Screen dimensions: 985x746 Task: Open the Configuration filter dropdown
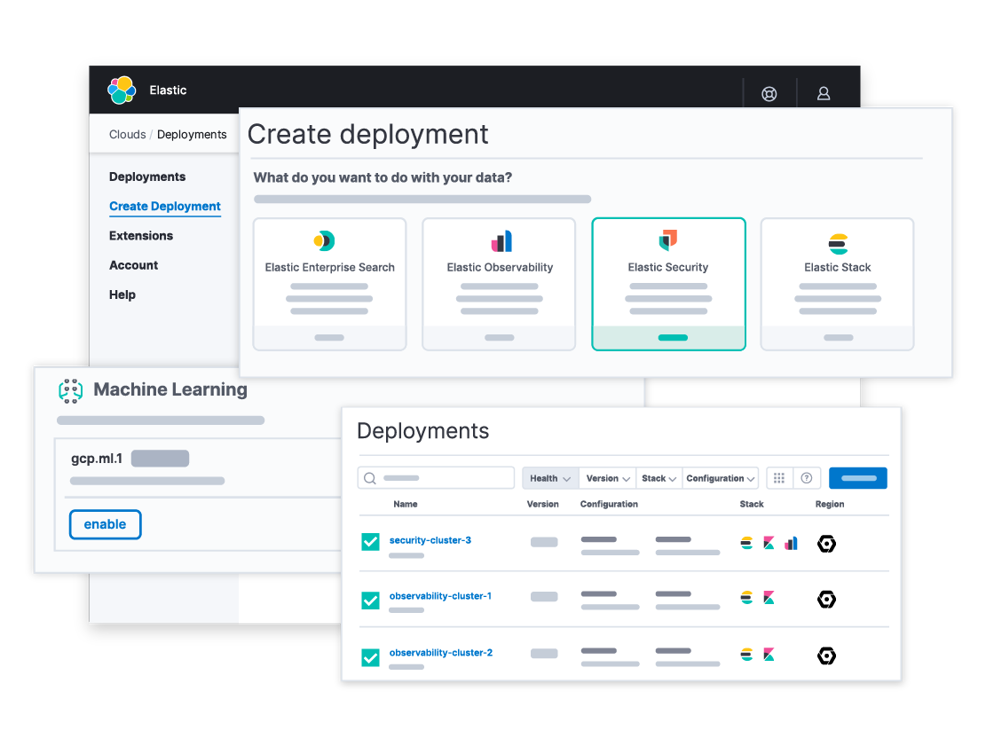click(720, 478)
